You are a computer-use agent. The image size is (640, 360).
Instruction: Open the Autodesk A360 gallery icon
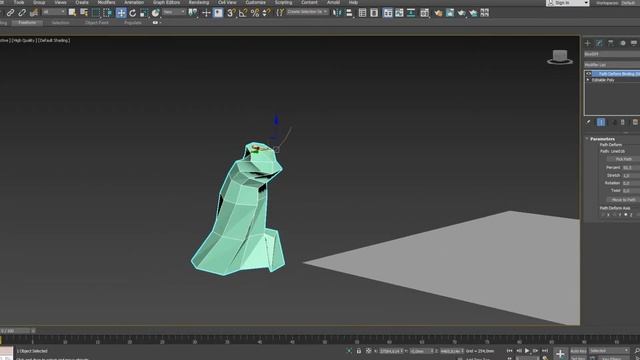[484, 13]
